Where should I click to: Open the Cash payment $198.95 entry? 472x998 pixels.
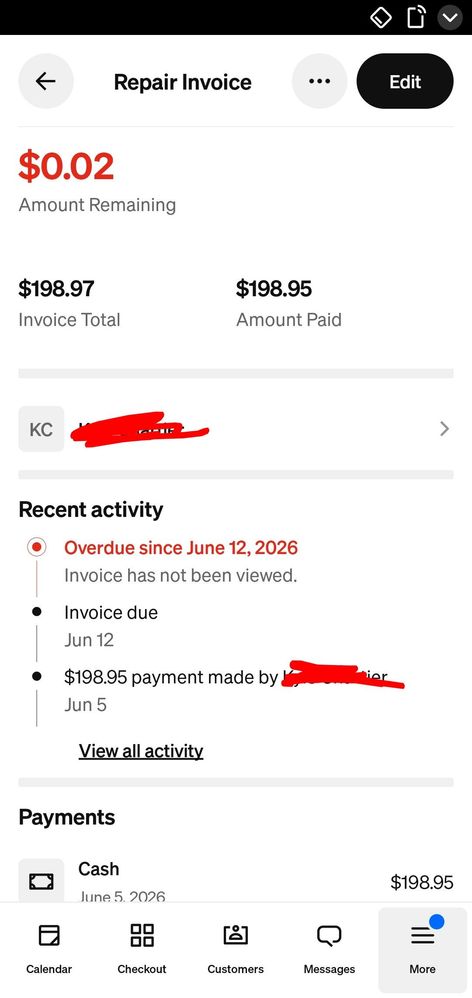[x=236, y=881]
